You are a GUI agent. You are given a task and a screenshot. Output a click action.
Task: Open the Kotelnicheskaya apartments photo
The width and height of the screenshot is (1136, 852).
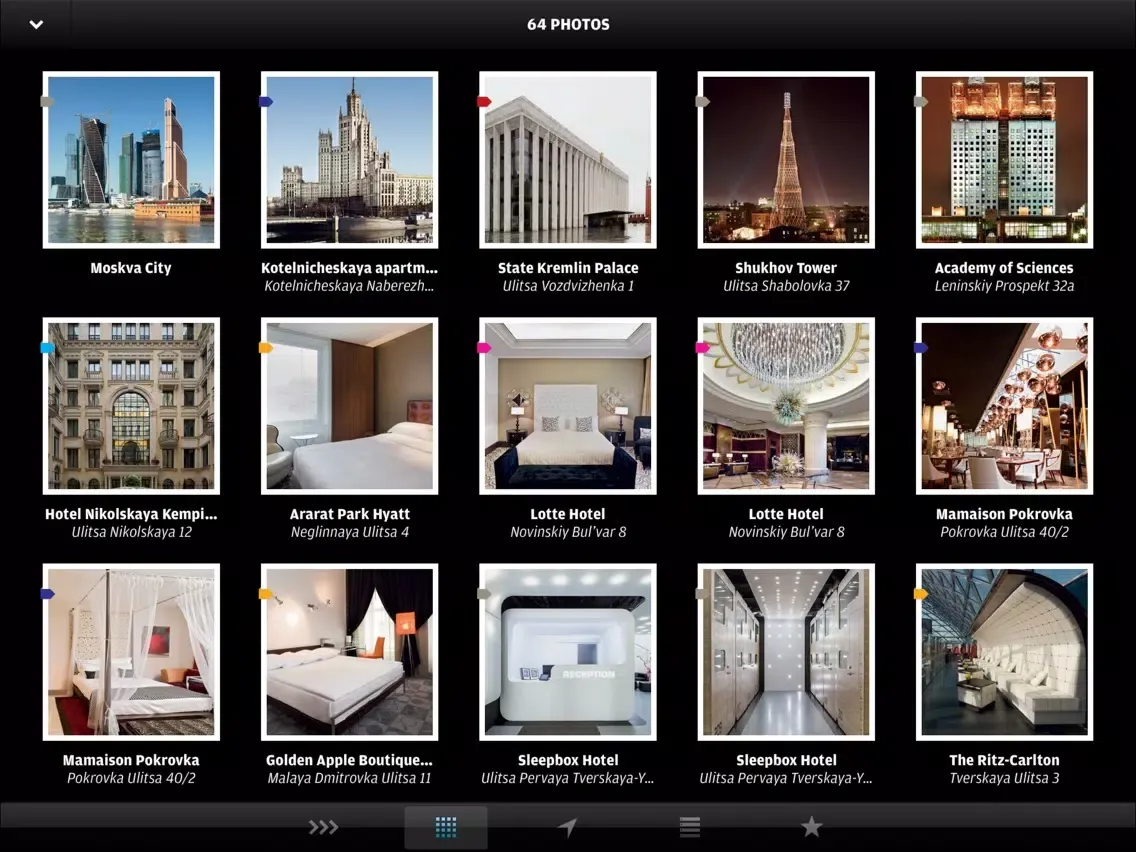click(349, 160)
